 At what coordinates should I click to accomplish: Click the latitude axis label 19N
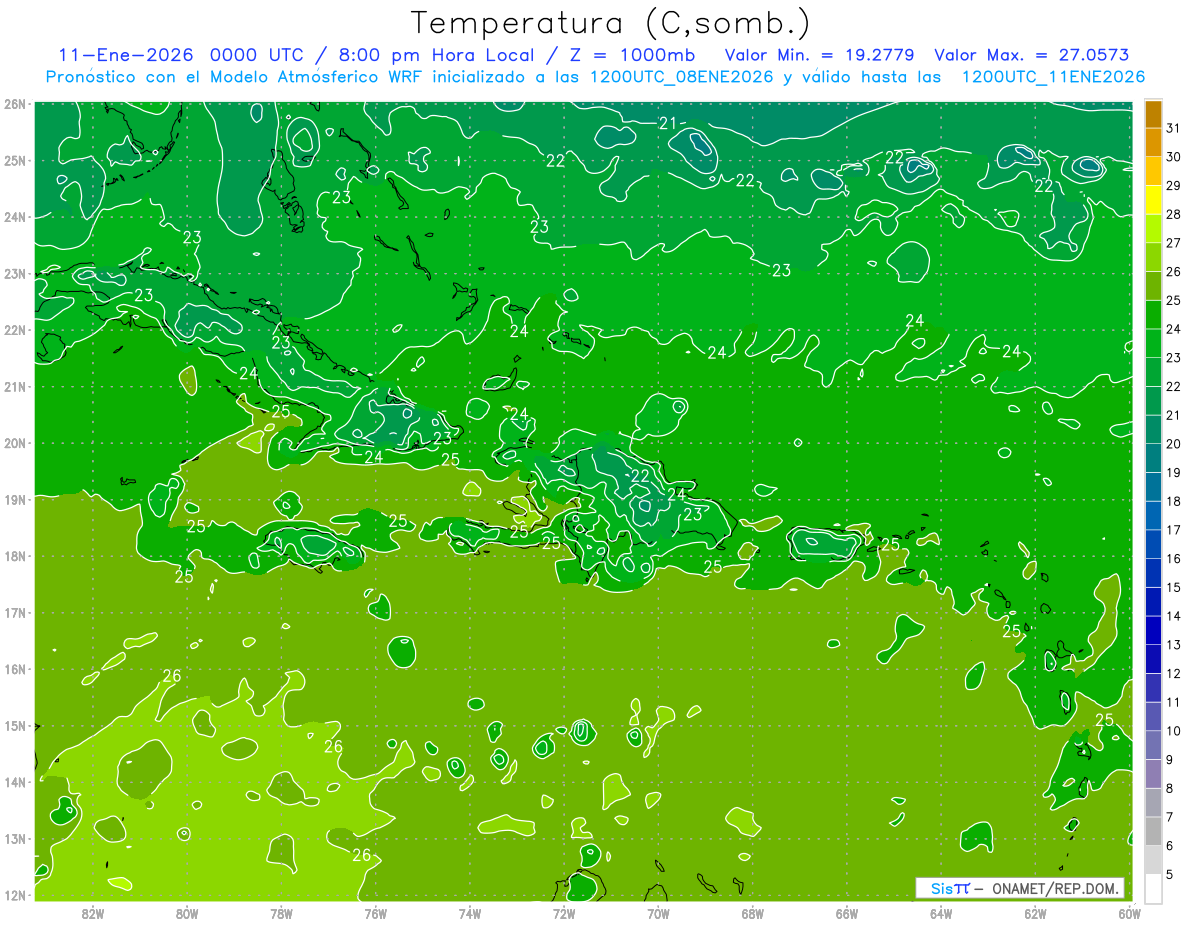tap(14, 499)
